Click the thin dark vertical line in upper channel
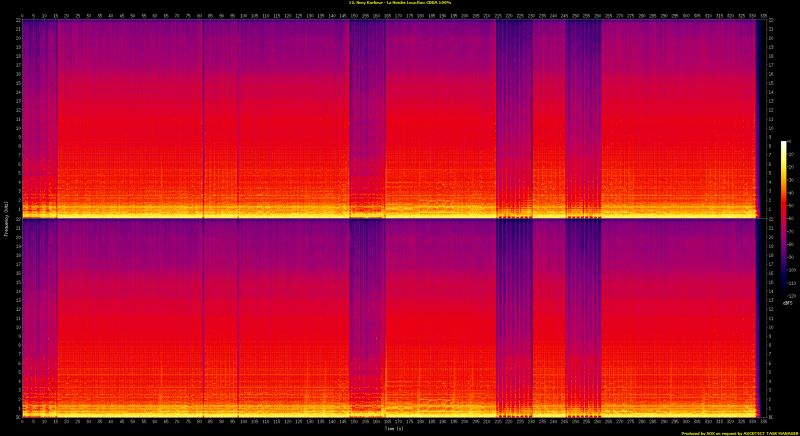800x436 pixels. tap(203, 110)
